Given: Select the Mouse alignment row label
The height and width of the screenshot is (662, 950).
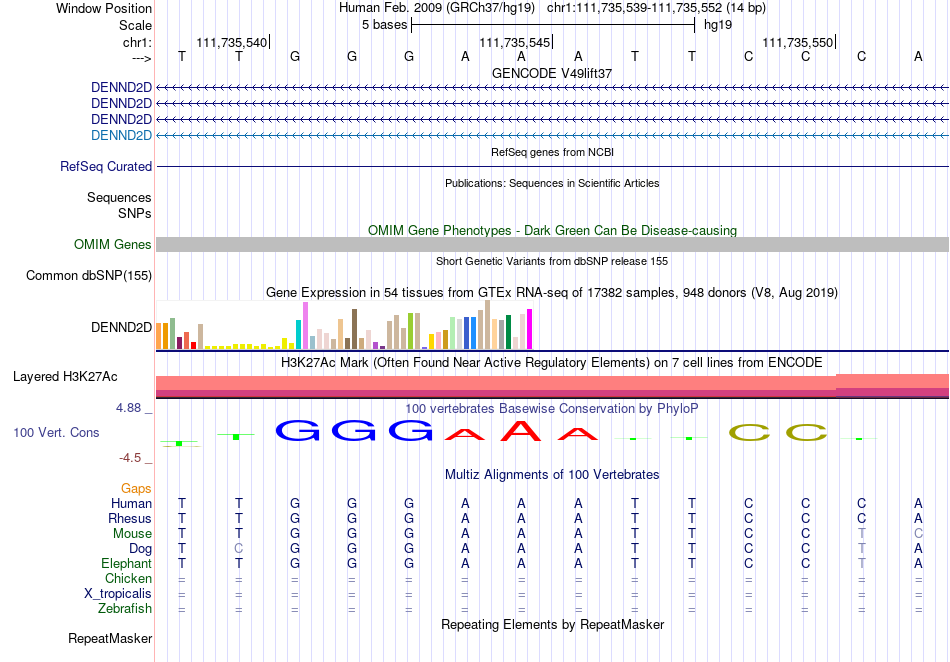Looking at the screenshot, I should pos(132,534).
